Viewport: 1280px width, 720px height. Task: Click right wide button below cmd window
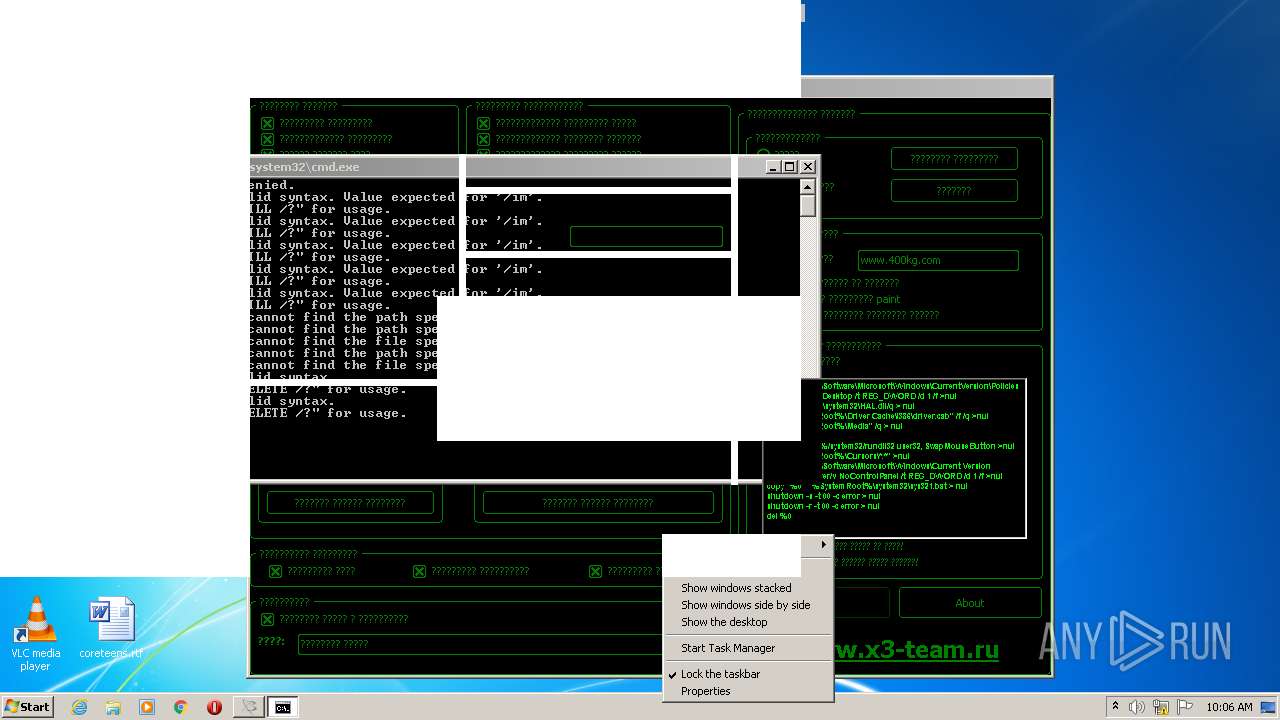pyautogui.click(x=598, y=503)
